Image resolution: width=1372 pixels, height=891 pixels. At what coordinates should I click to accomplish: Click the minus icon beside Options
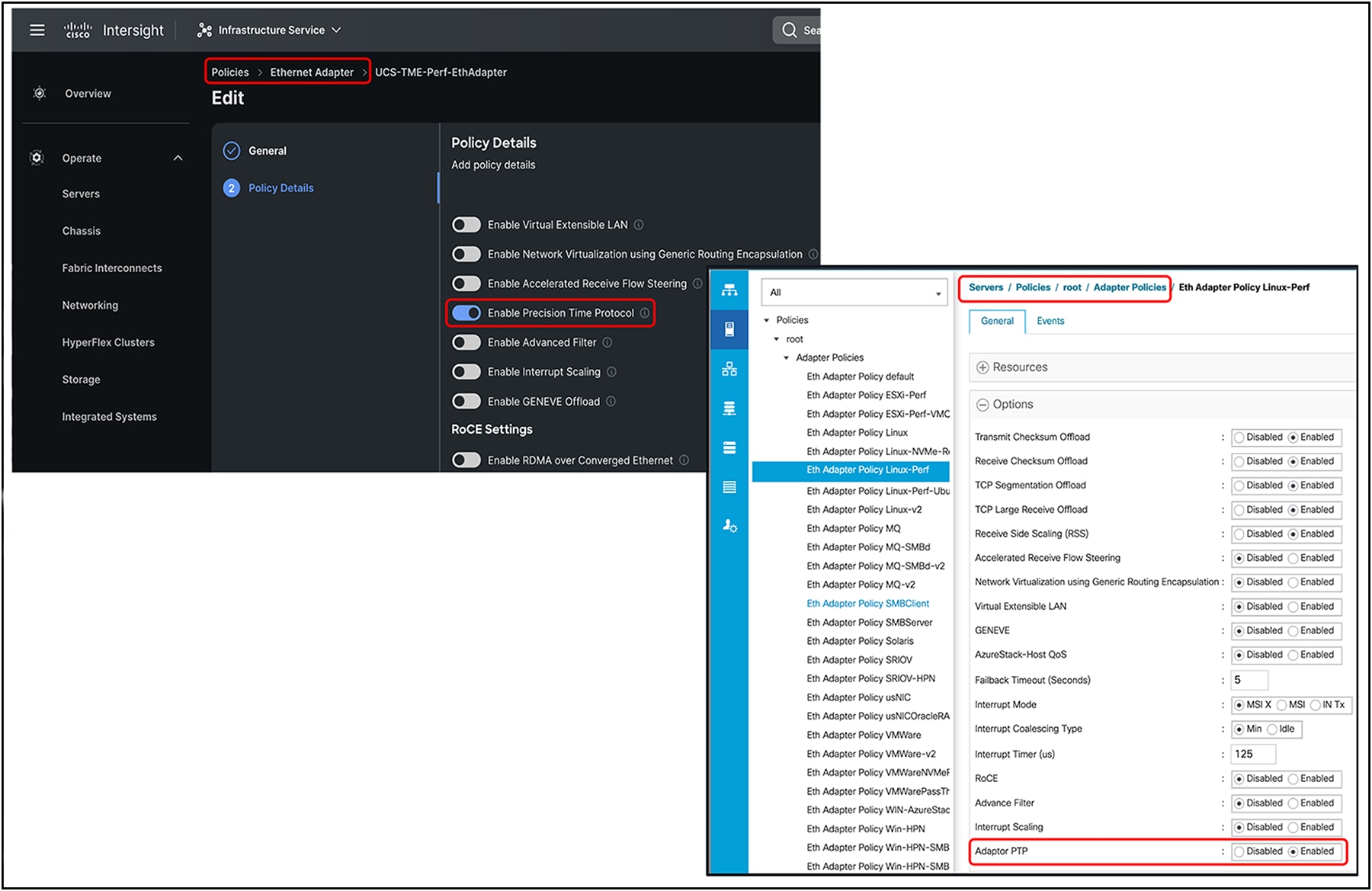coord(983,405)
